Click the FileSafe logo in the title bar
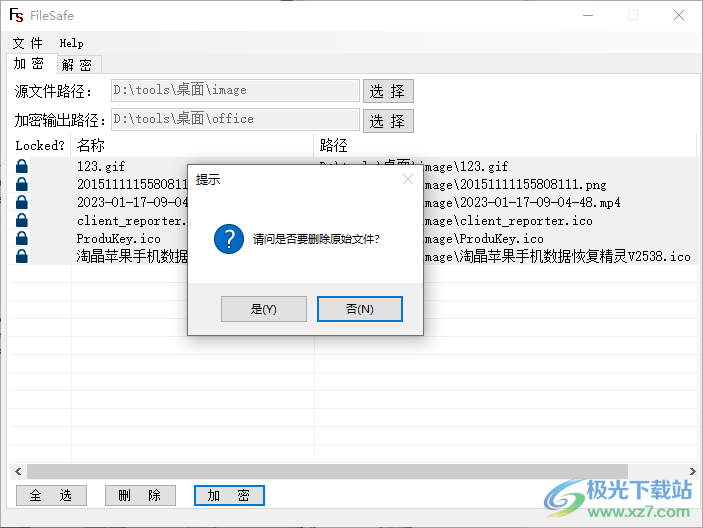 [16, 15]
